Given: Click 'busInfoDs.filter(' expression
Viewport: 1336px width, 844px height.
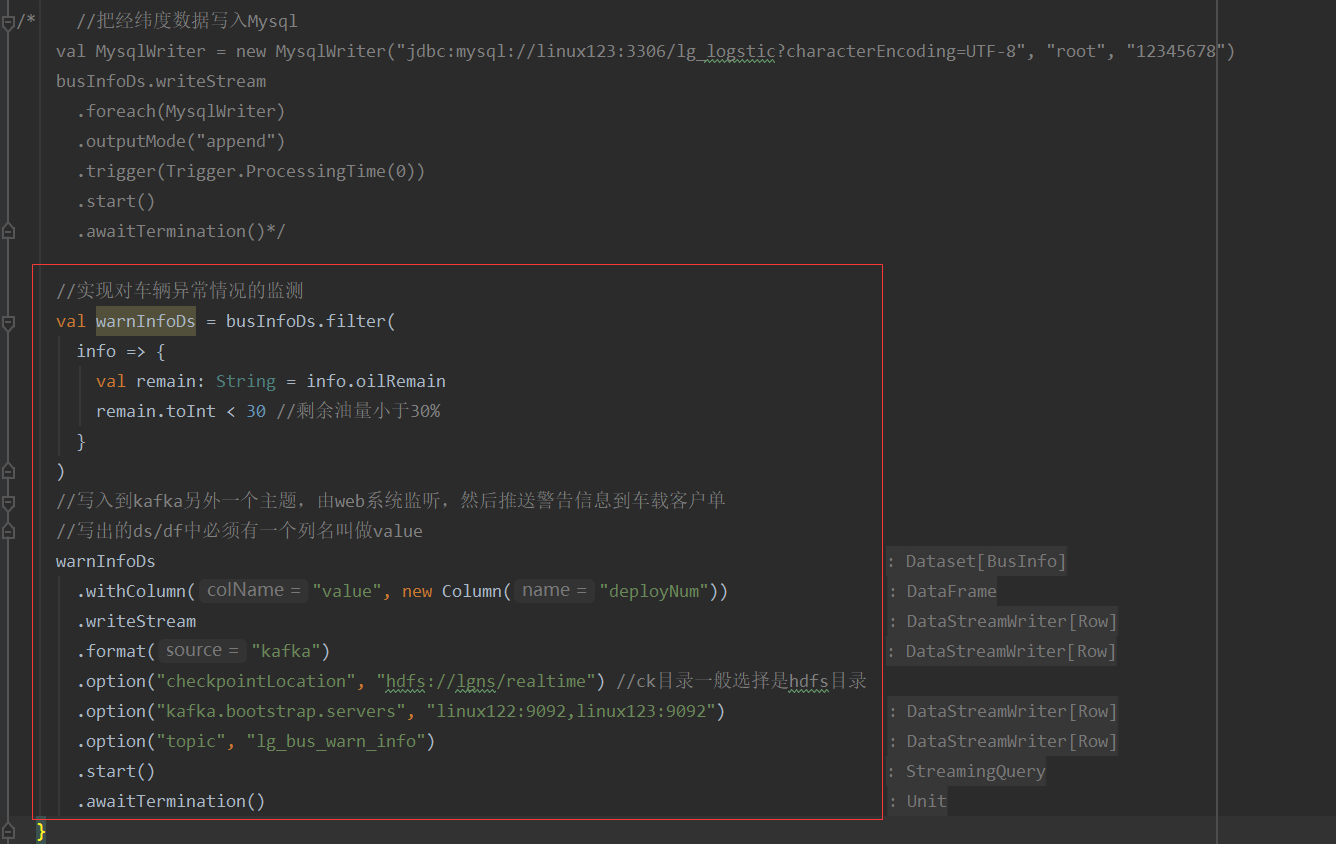Looking at the screenshot, I should [311, 321].
